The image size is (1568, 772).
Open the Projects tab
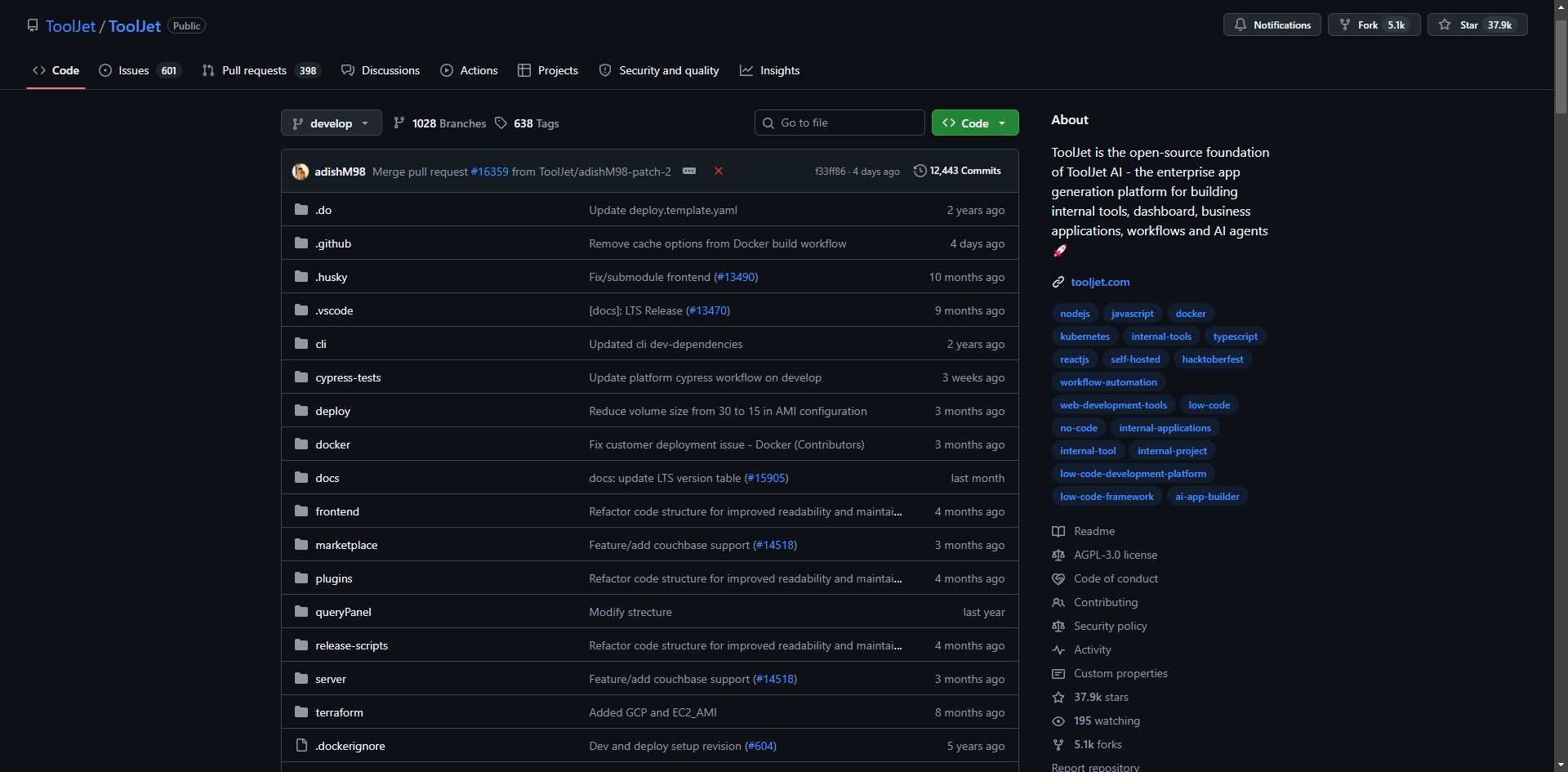[548, 70]
